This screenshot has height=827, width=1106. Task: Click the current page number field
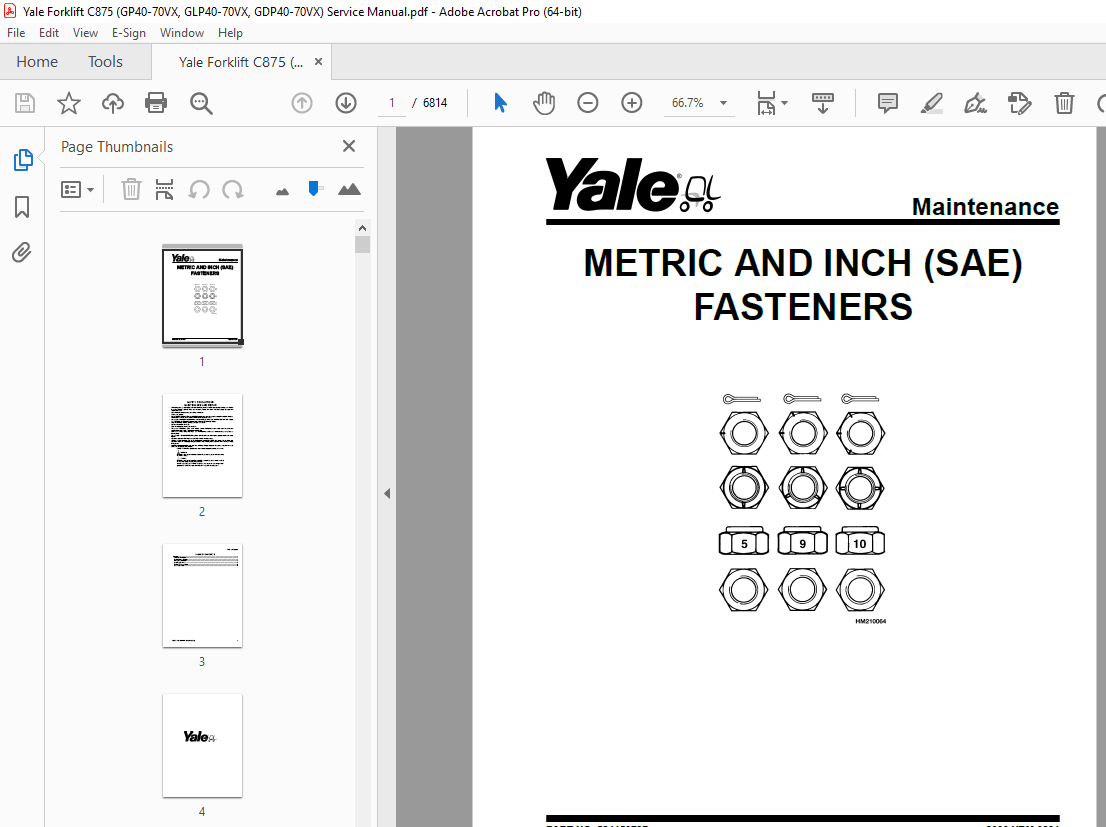pyautogui.click(x=391, y=103)
